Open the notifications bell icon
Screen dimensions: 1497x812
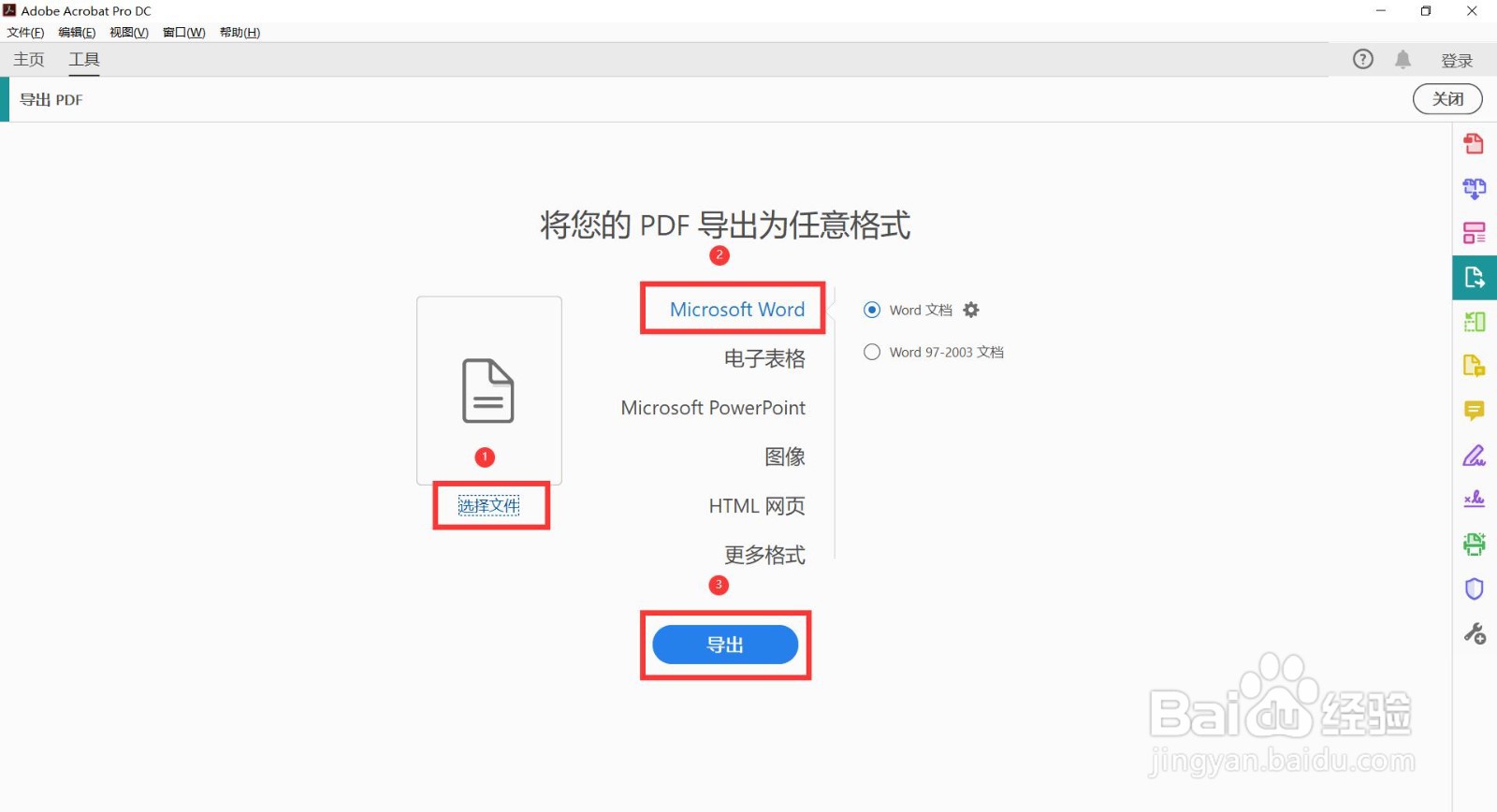[1403, 59]
